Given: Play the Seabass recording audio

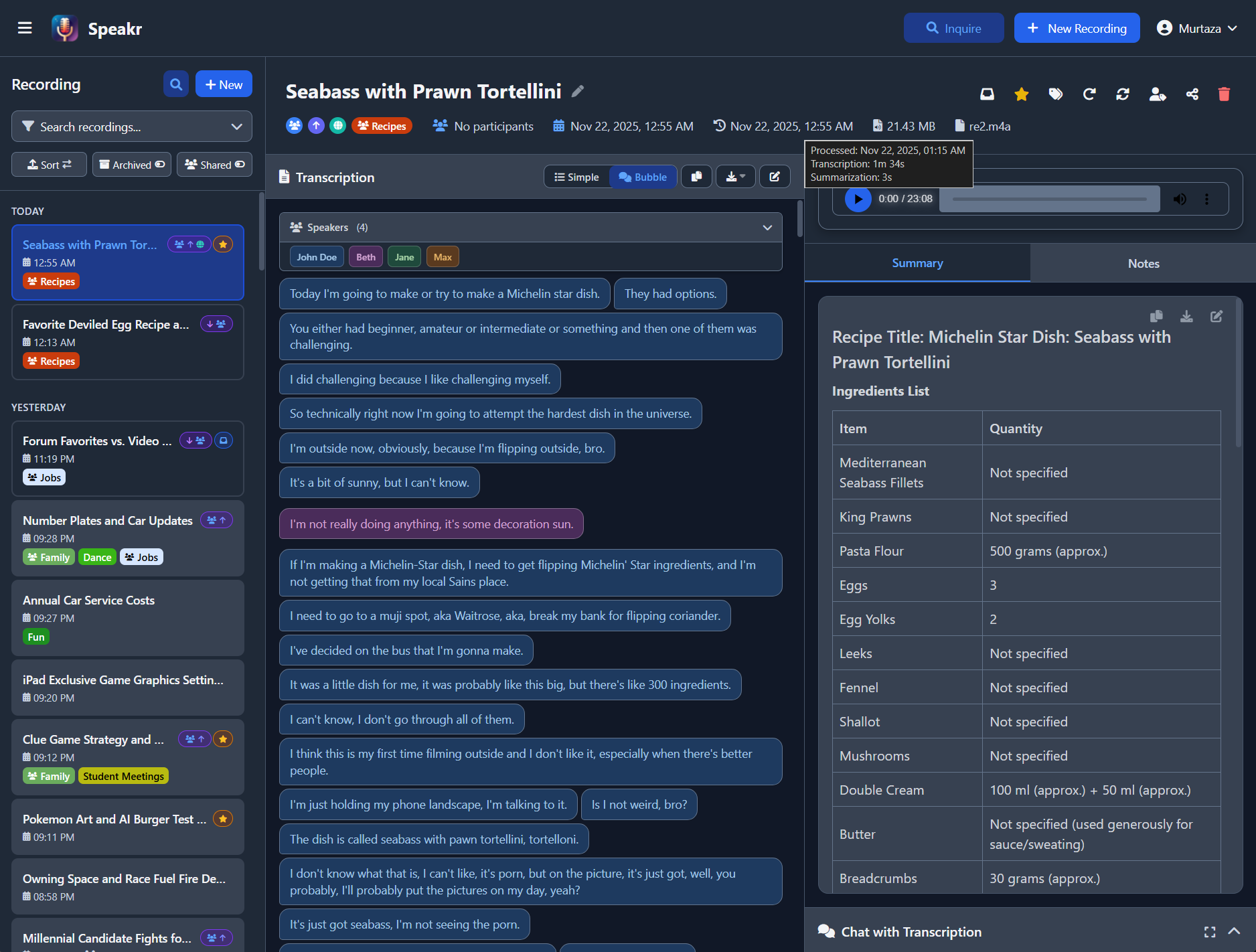Looking at the screenshot, I should coord(858,199).
